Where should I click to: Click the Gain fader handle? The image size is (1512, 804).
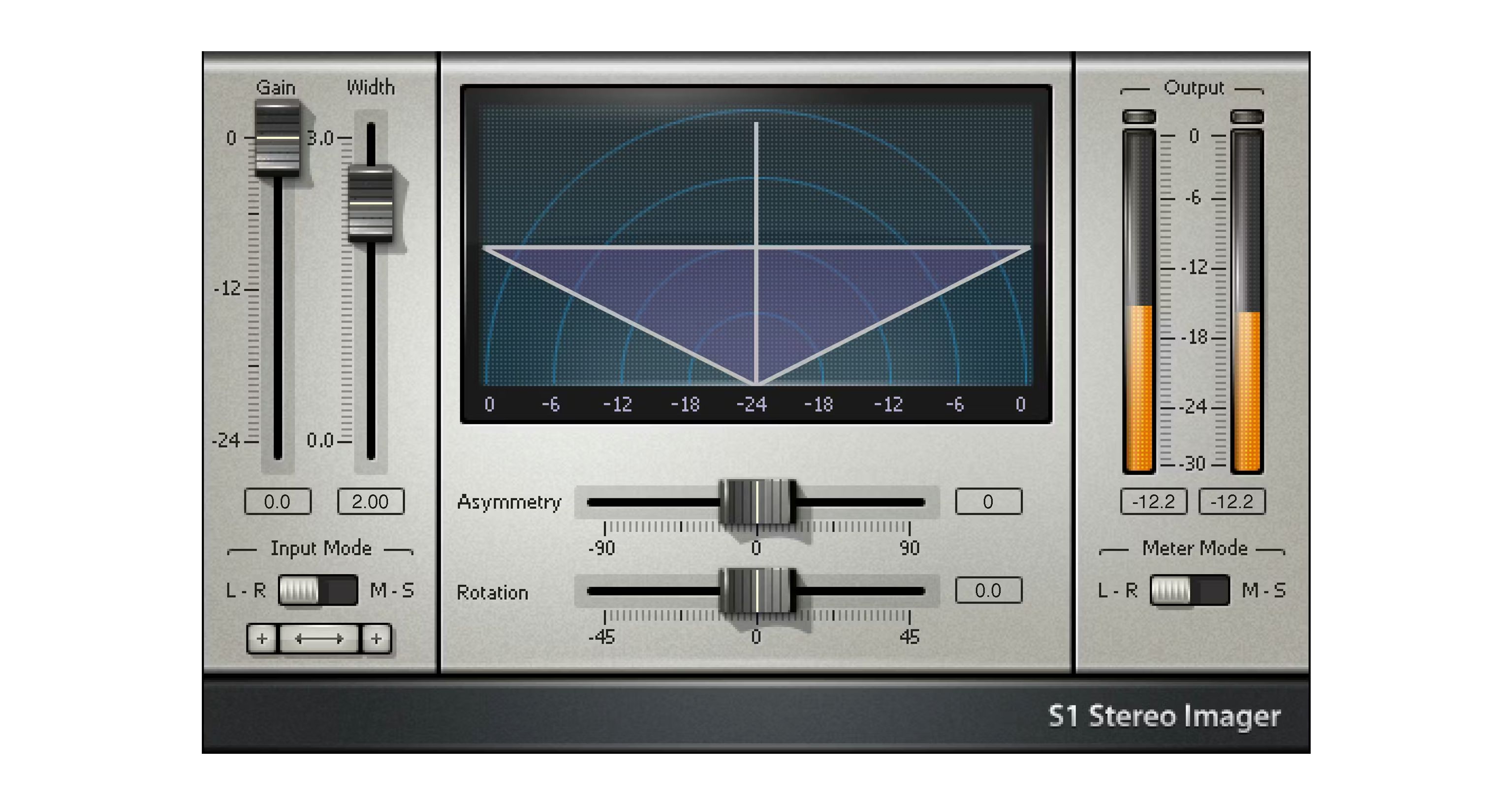pyautogui.click(x=278, y=138)
